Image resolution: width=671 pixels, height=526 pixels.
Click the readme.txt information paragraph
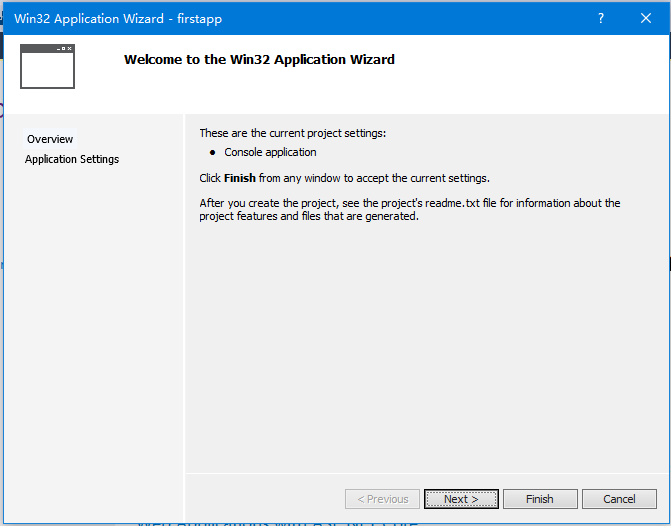click(409, 210)
